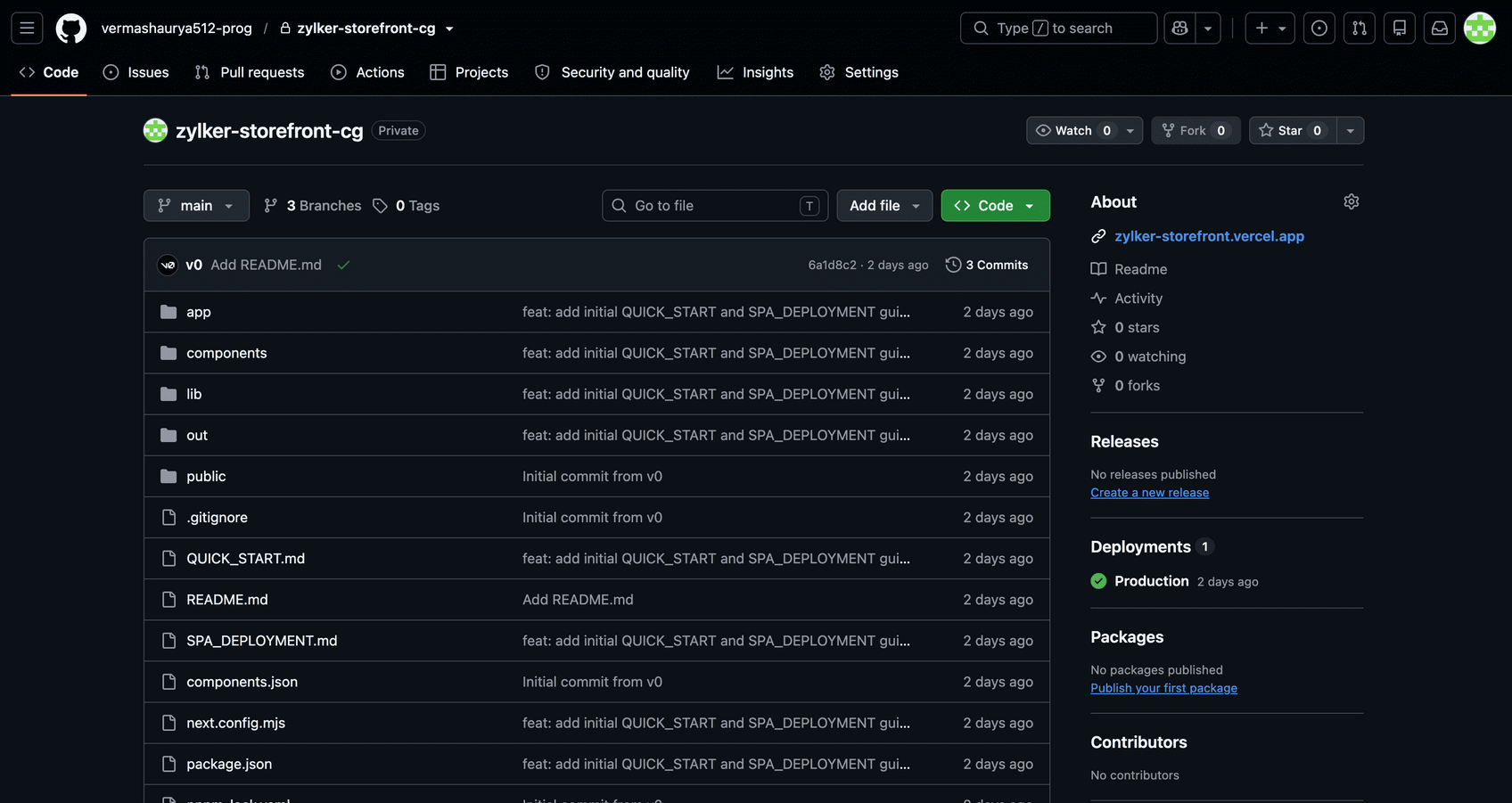Click the v0 author avatar in commit bar

click(x=168, y=265)
